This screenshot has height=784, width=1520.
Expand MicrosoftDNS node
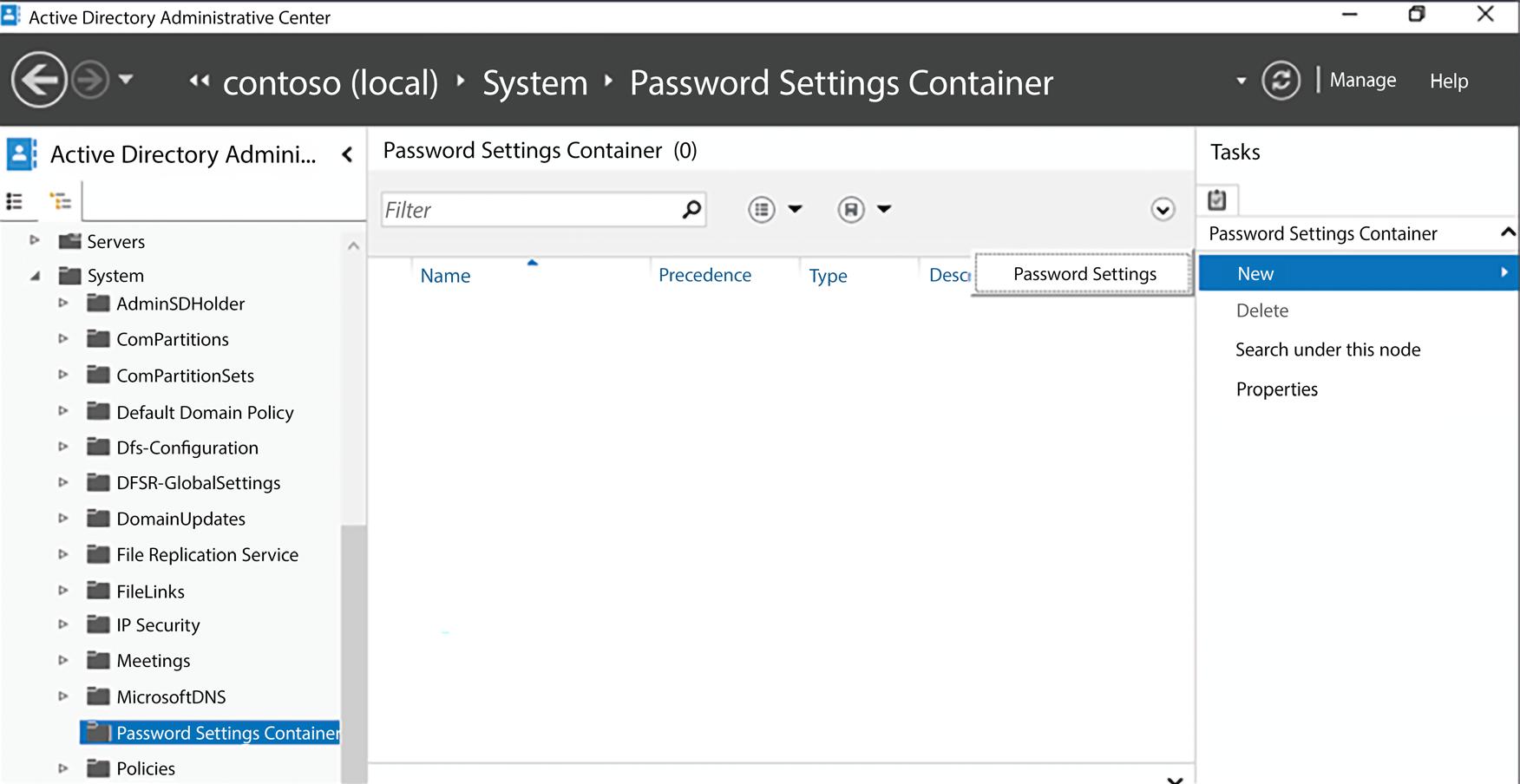pos(63,696)
